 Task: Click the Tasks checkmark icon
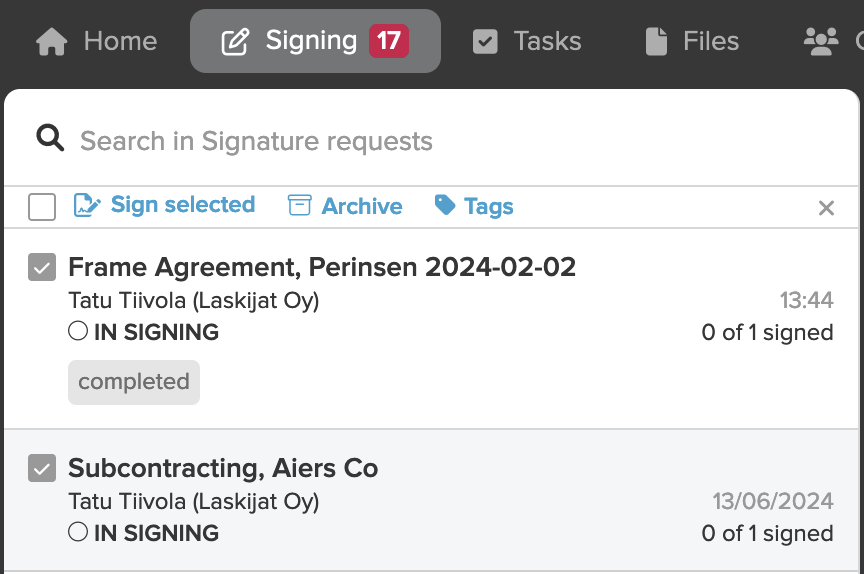coord(485,42)
